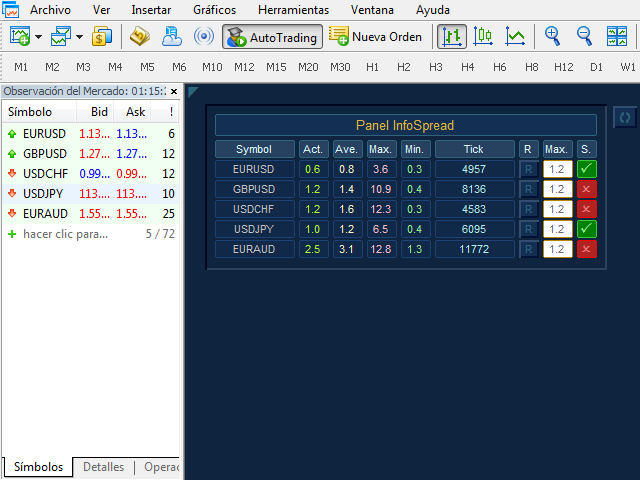The image size is (640, 480).
Task: Open the new chart dropdown arrow
Action: click(38, 38)
